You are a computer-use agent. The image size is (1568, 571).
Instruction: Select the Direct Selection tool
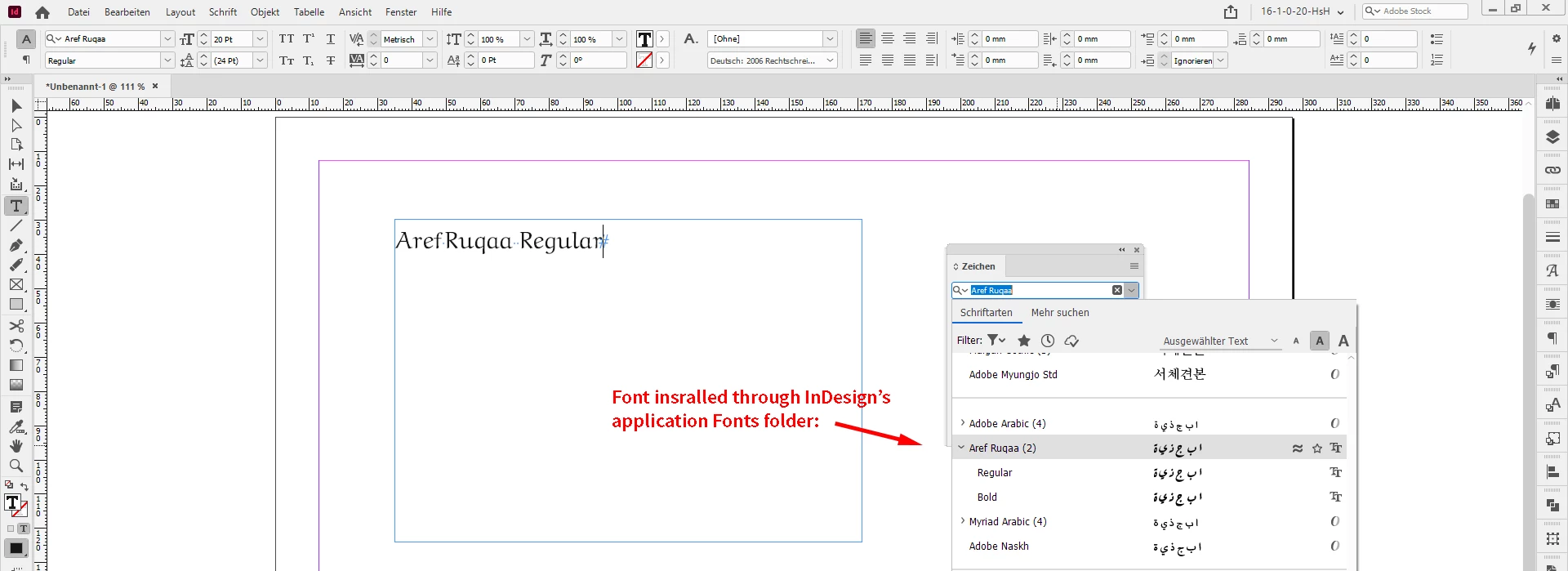16,125
